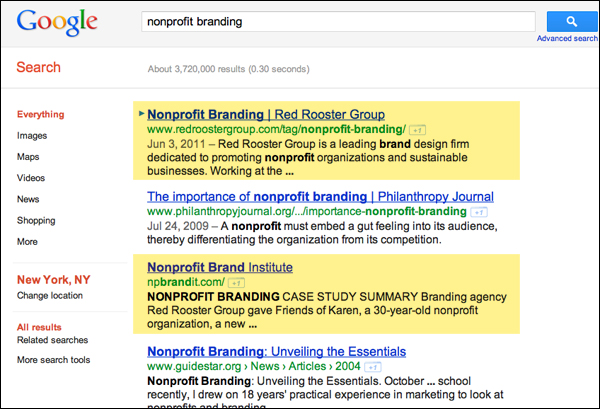Select All results filter
The width and height of the screenshot is (600, 409).
39,328
